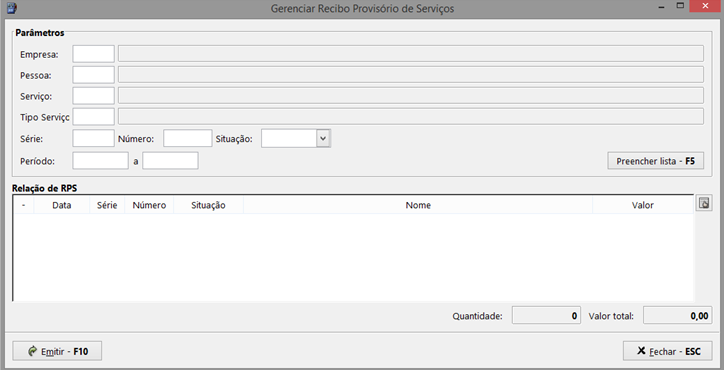Click the Empresa description field
The width and height of the screenshot is (724, 370).
click(411, 54)
